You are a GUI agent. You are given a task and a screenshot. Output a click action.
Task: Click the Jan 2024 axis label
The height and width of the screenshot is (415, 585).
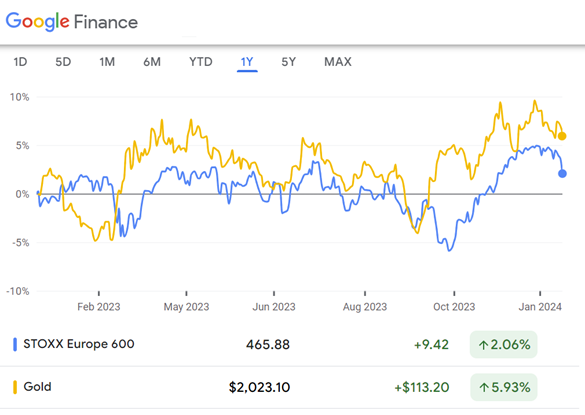540,307
